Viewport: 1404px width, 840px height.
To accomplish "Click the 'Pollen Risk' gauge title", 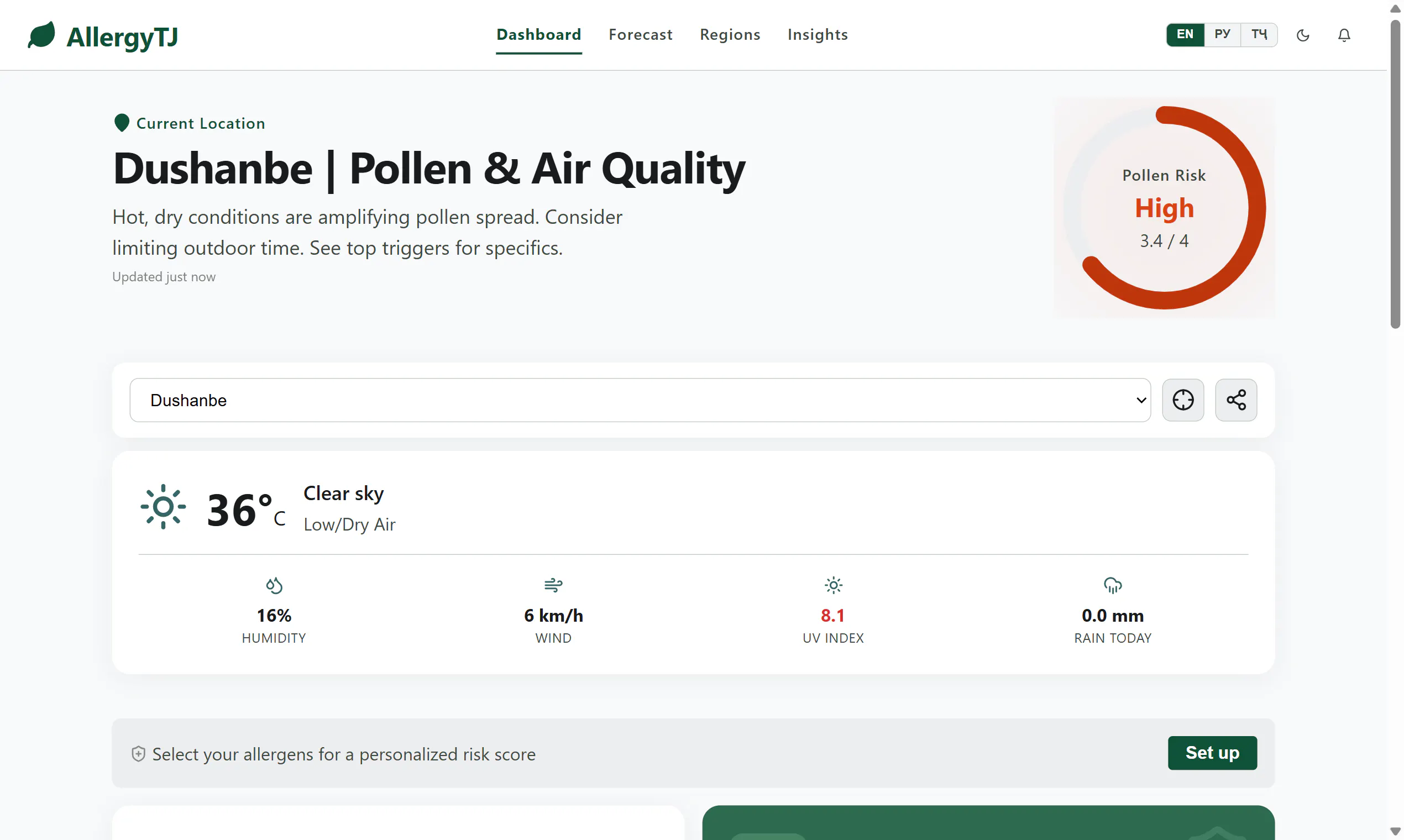I will (1164, 176).
